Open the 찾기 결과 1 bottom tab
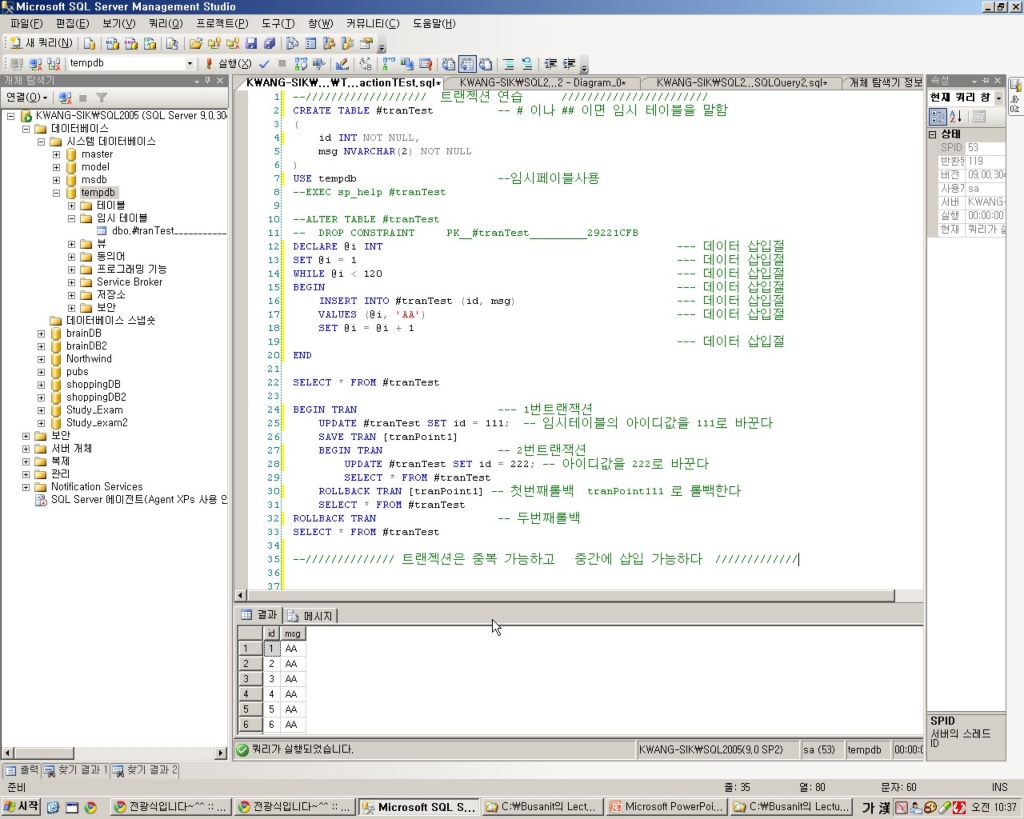Image resolution: width=1024 pixels, height=819 pixels. (76, 771)
